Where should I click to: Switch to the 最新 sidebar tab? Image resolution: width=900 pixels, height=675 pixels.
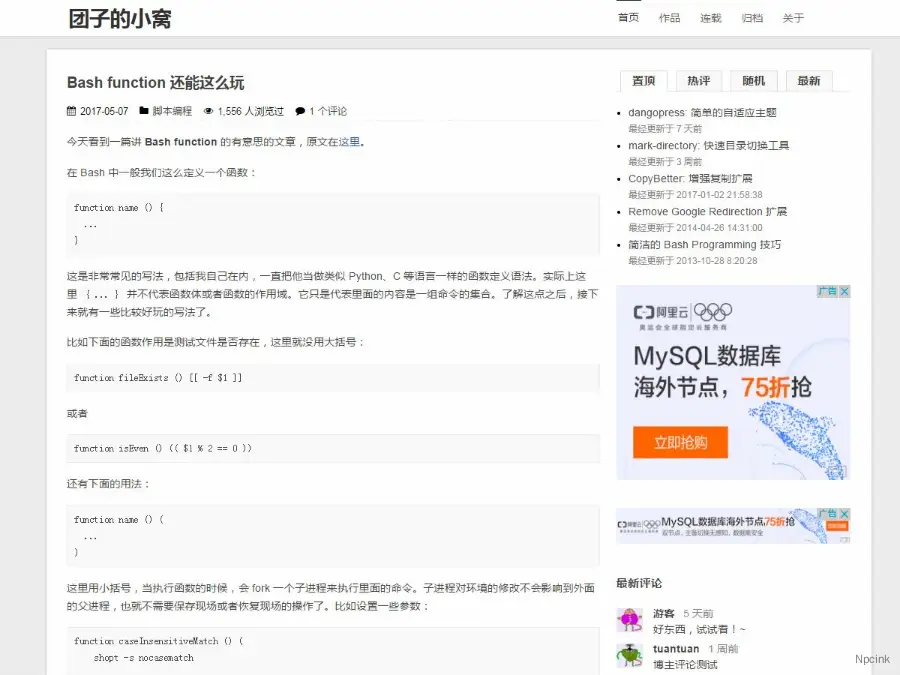(809, 81)
